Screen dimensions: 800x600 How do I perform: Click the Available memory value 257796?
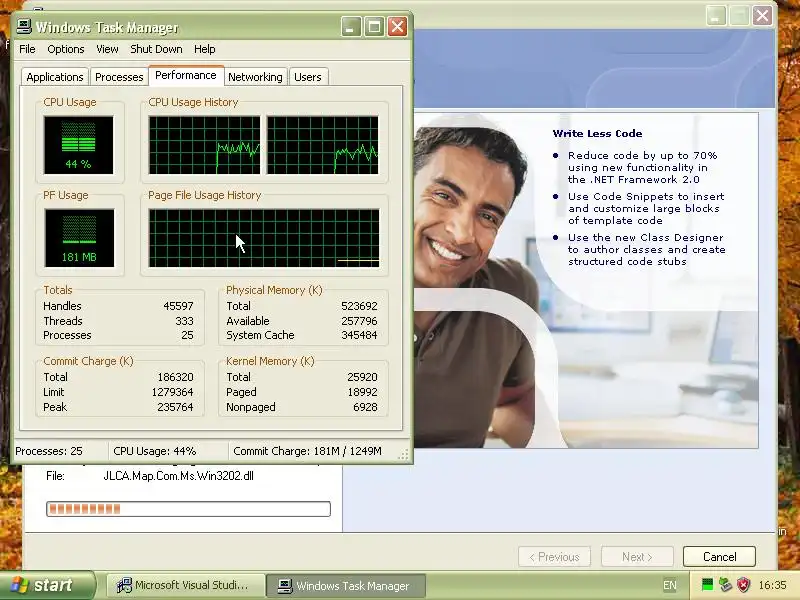tap(359, 321)
